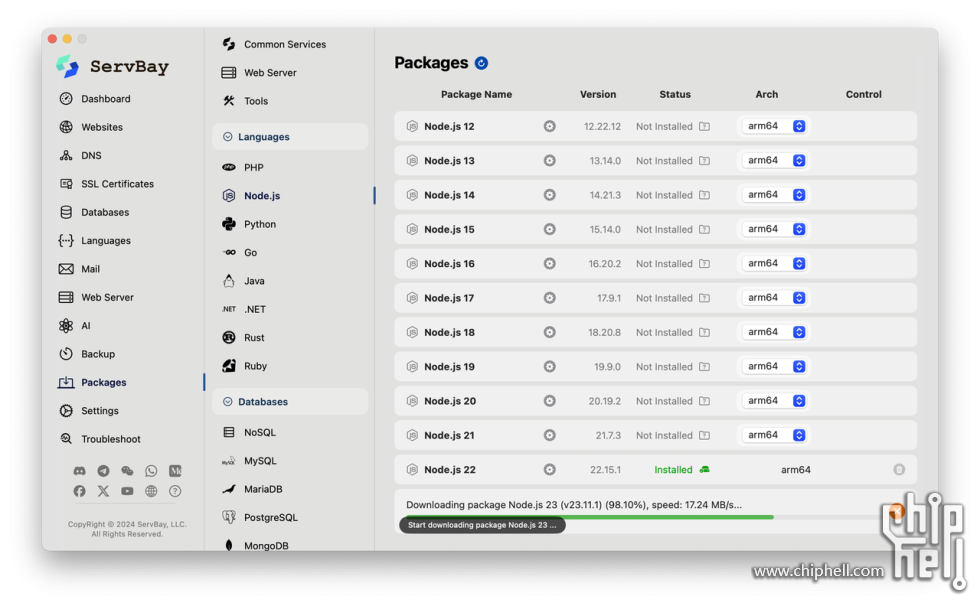Click the version text "22.15.1"

pos(606,470)
